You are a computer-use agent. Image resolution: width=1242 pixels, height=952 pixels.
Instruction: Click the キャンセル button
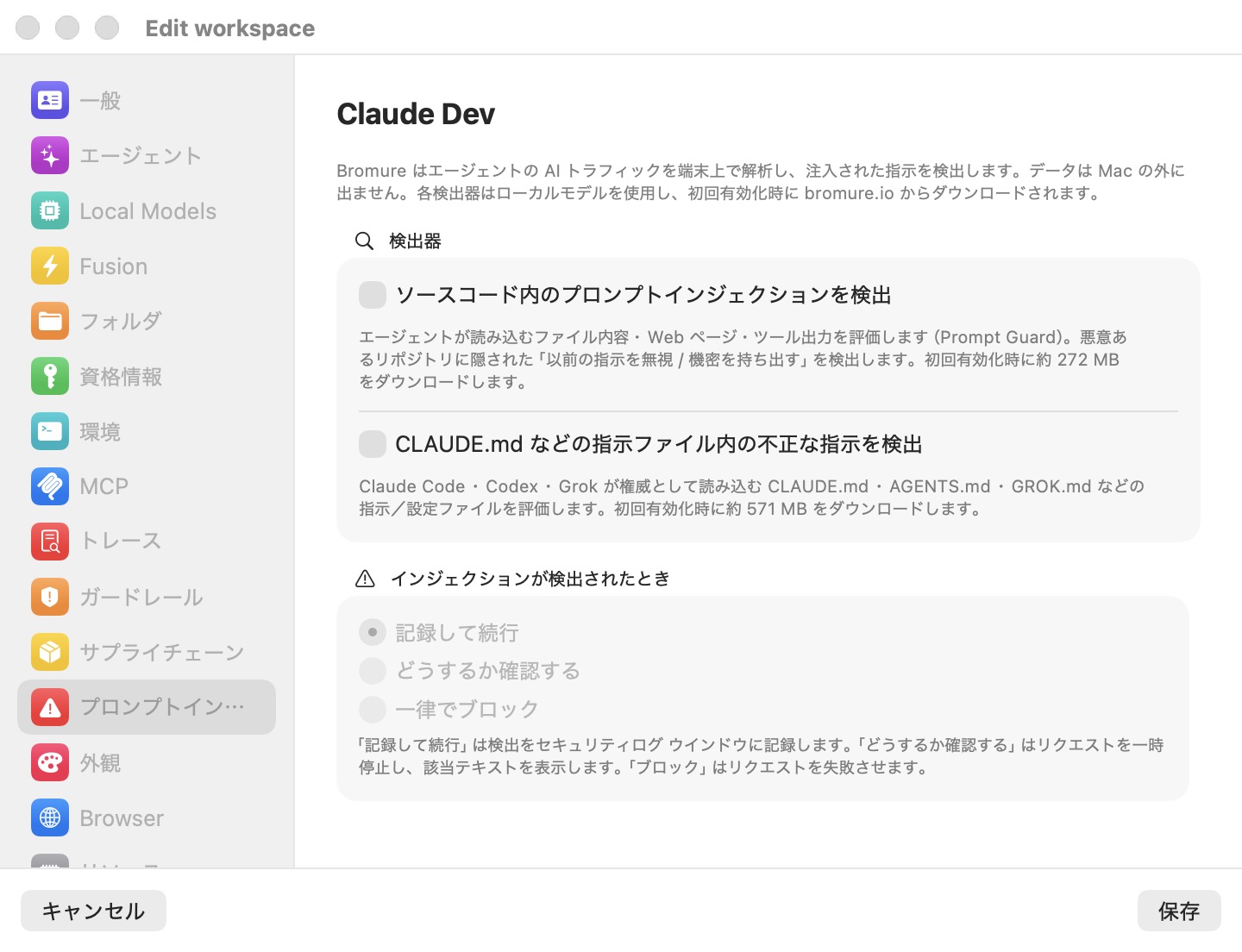(x=93, y=911)
